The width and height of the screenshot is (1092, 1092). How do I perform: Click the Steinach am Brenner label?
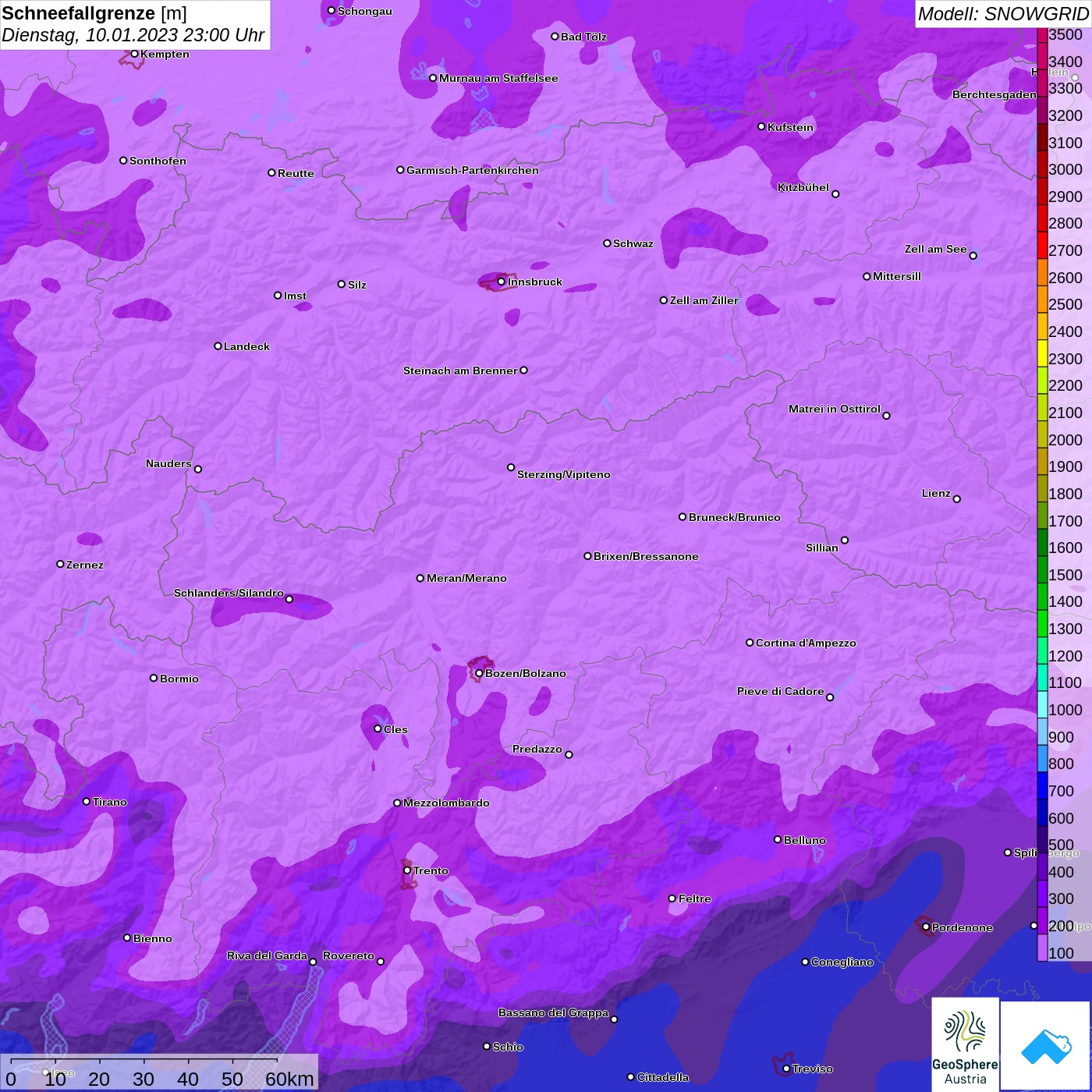460,370
